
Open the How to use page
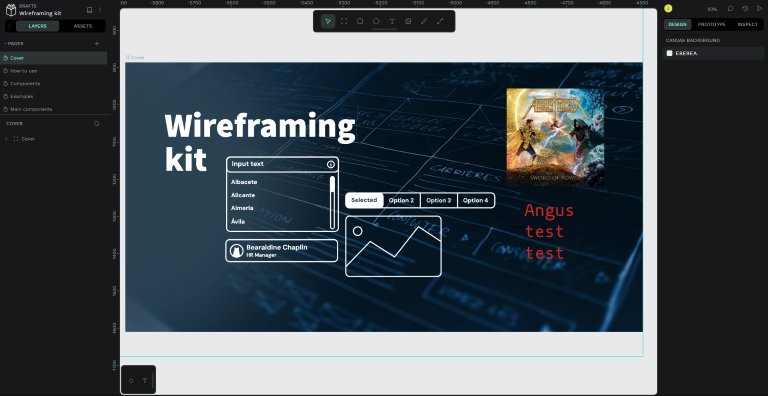point(54,71)
